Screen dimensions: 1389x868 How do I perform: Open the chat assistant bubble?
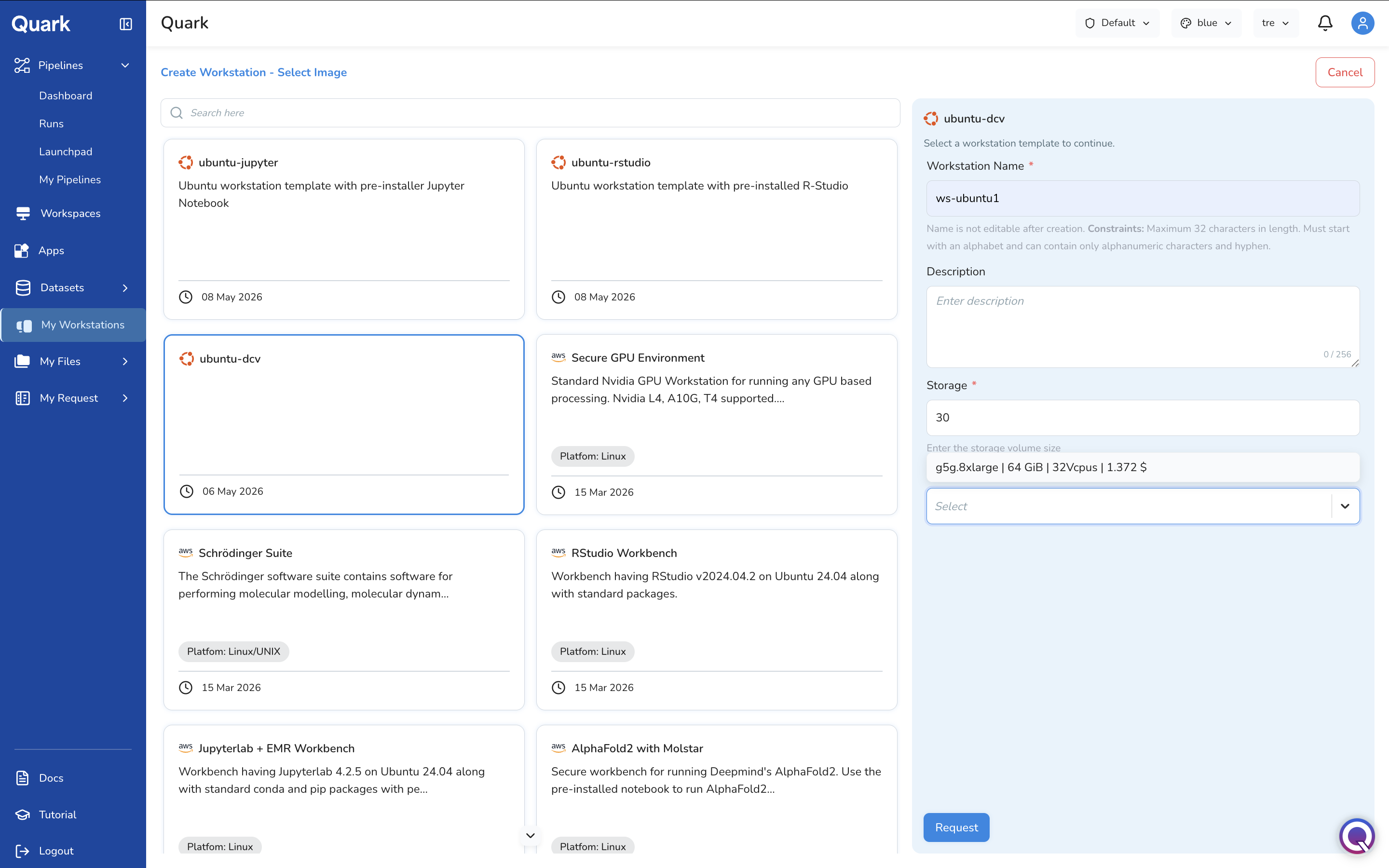1357,837
